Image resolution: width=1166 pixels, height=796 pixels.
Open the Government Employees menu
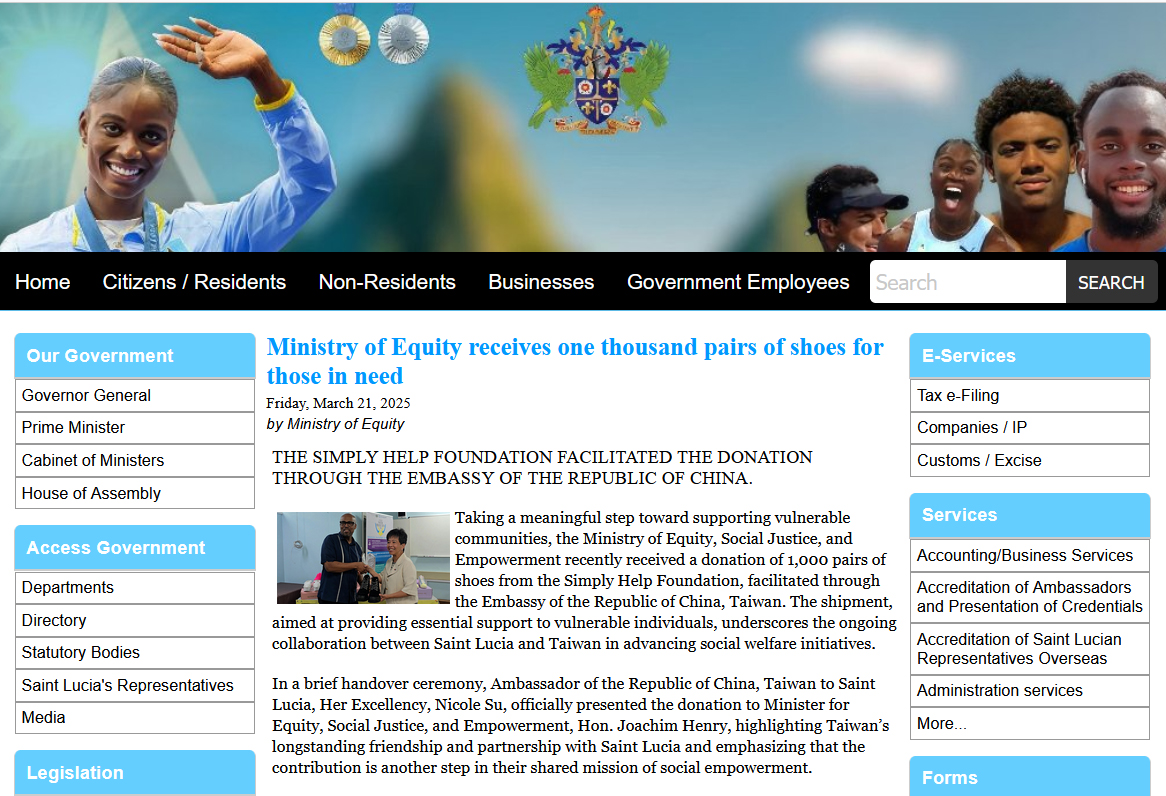click(x=738, y=282)
